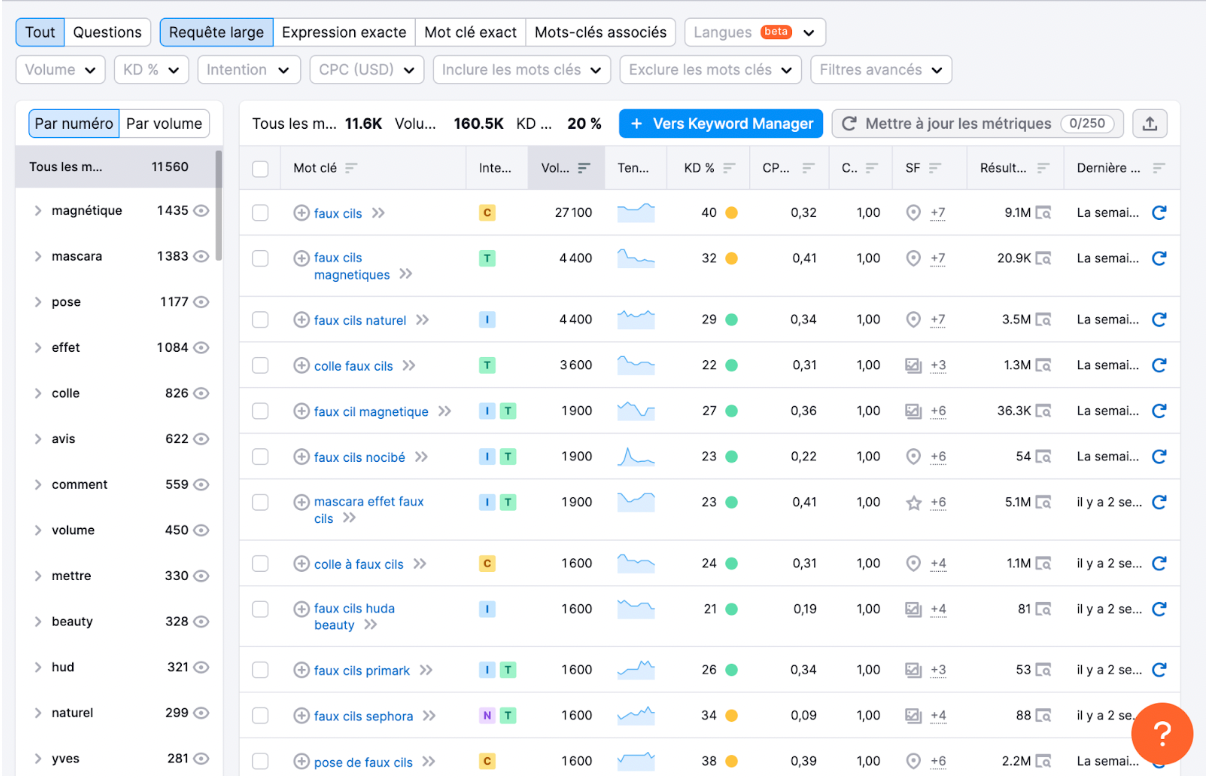Check the faux cils row checkbox
This screenshot has height=778, width=1206.
260,213
